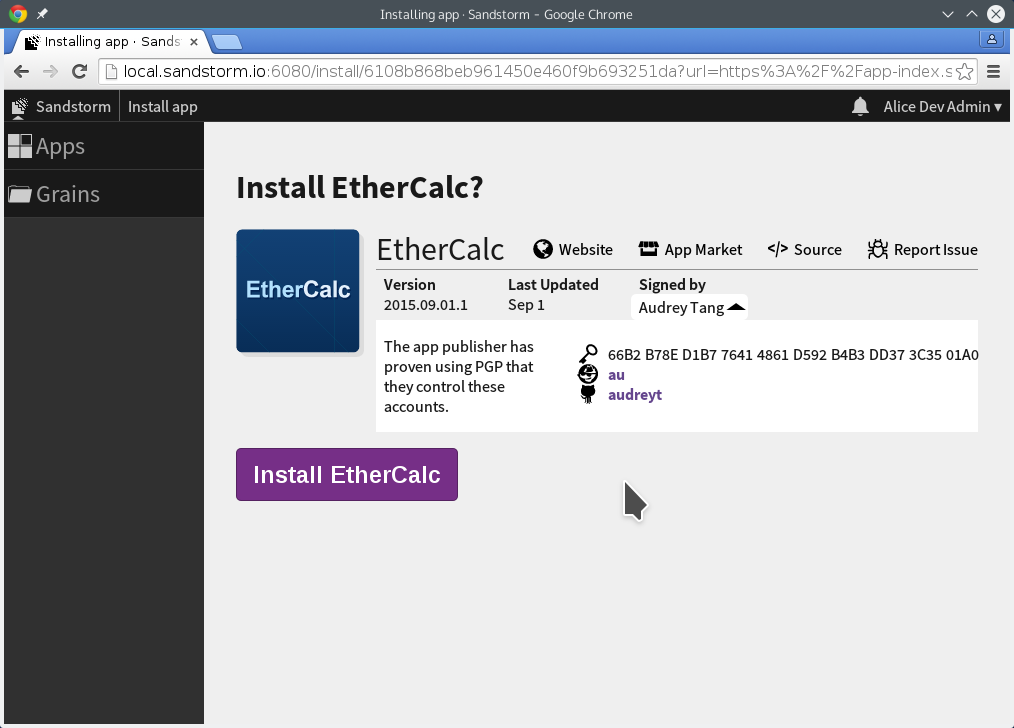Bookmark the page using the star icon
Image resolution: width=1014 pixels, height=728 pixels.
[x=966, y=71]
